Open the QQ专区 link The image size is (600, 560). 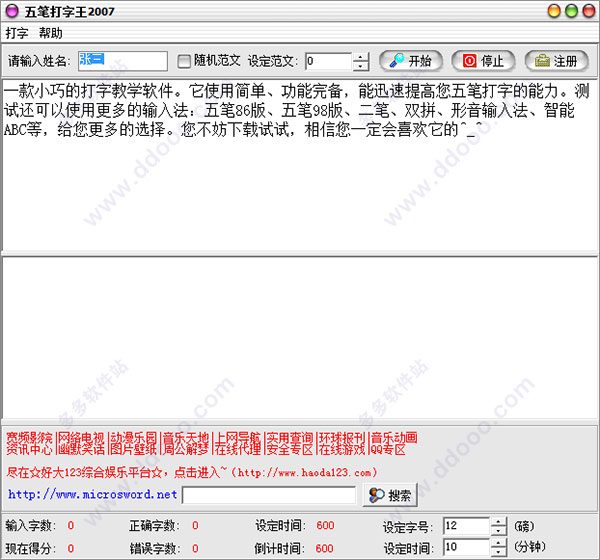[x=388, y=449]
